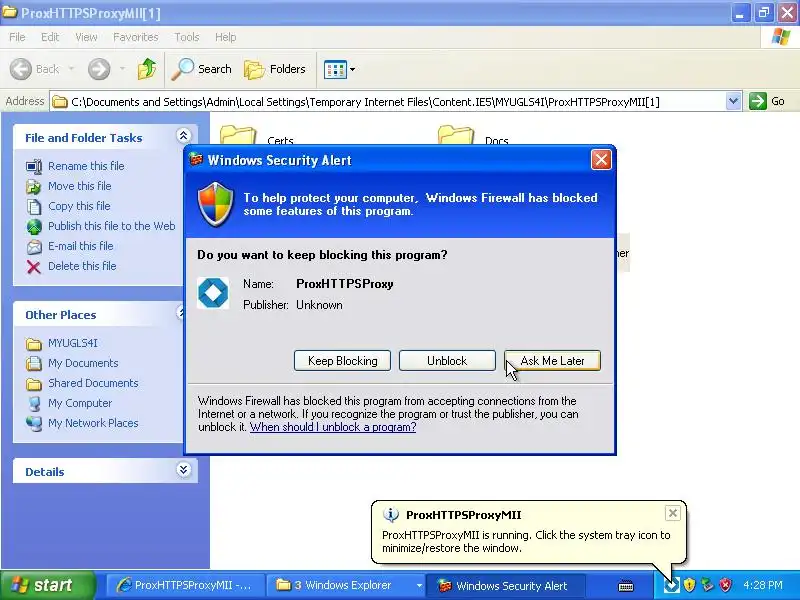Click E-mail this file envelope icon

[34, 246]
